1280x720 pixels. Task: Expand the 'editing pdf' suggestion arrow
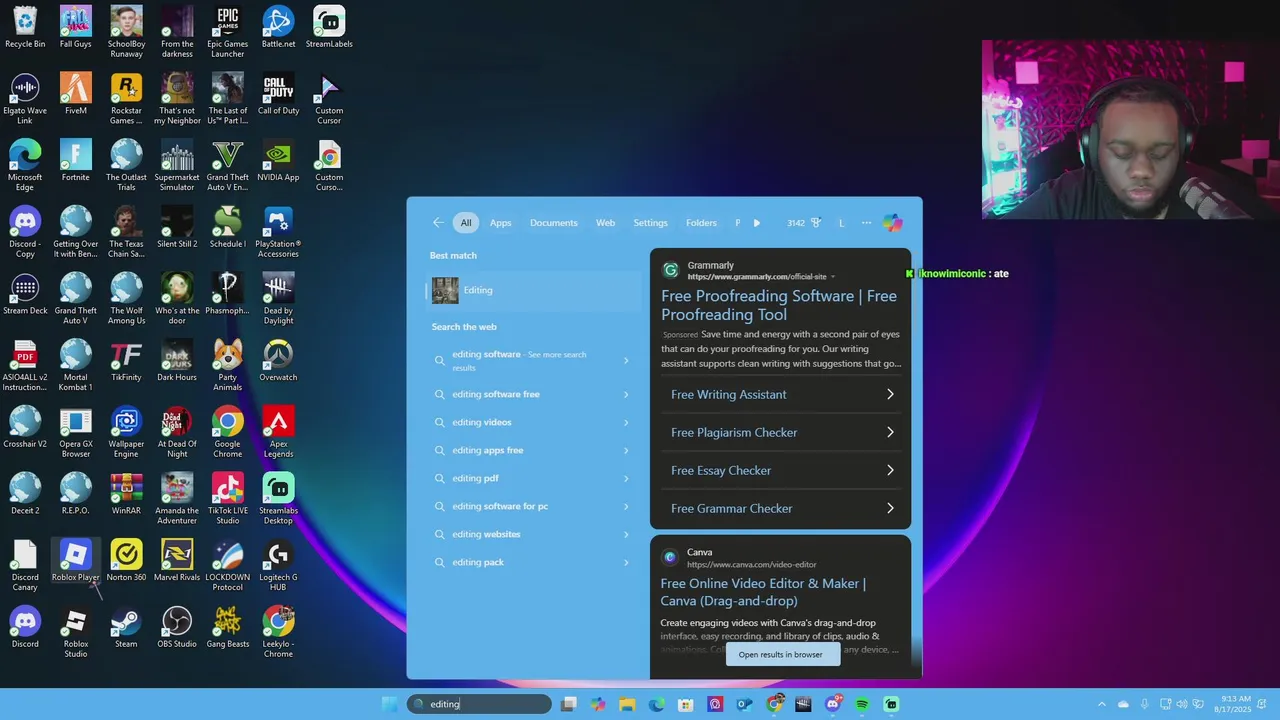(x=626, y=479)
